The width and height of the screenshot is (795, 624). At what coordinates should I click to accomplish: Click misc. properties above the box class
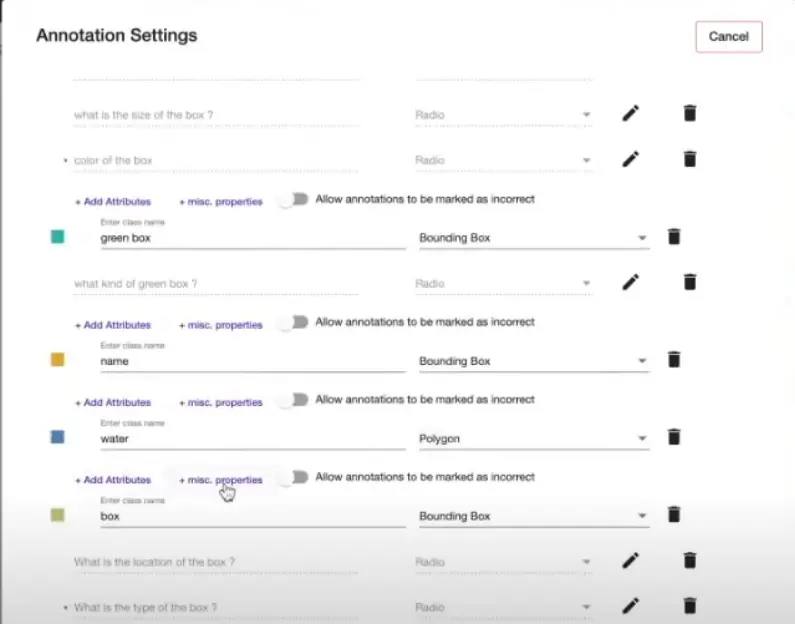(x=220, y=480)
